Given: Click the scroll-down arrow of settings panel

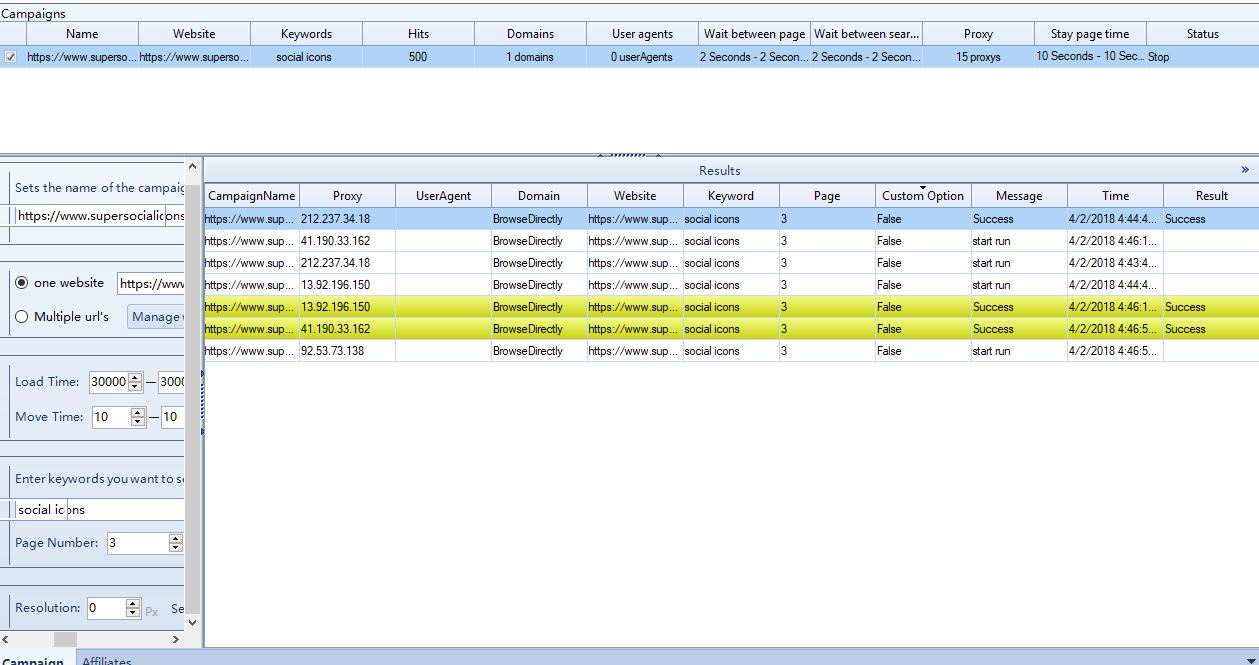Looking at the screenshot, I should [193, 621].
